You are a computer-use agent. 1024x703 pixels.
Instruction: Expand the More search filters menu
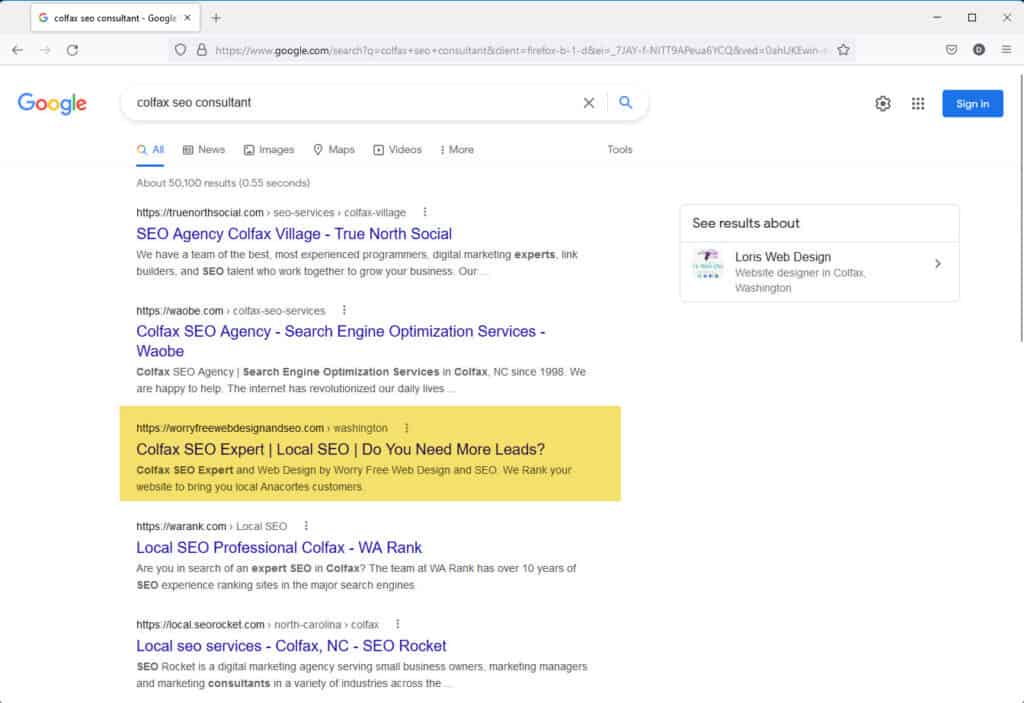(x=456, y=150)
